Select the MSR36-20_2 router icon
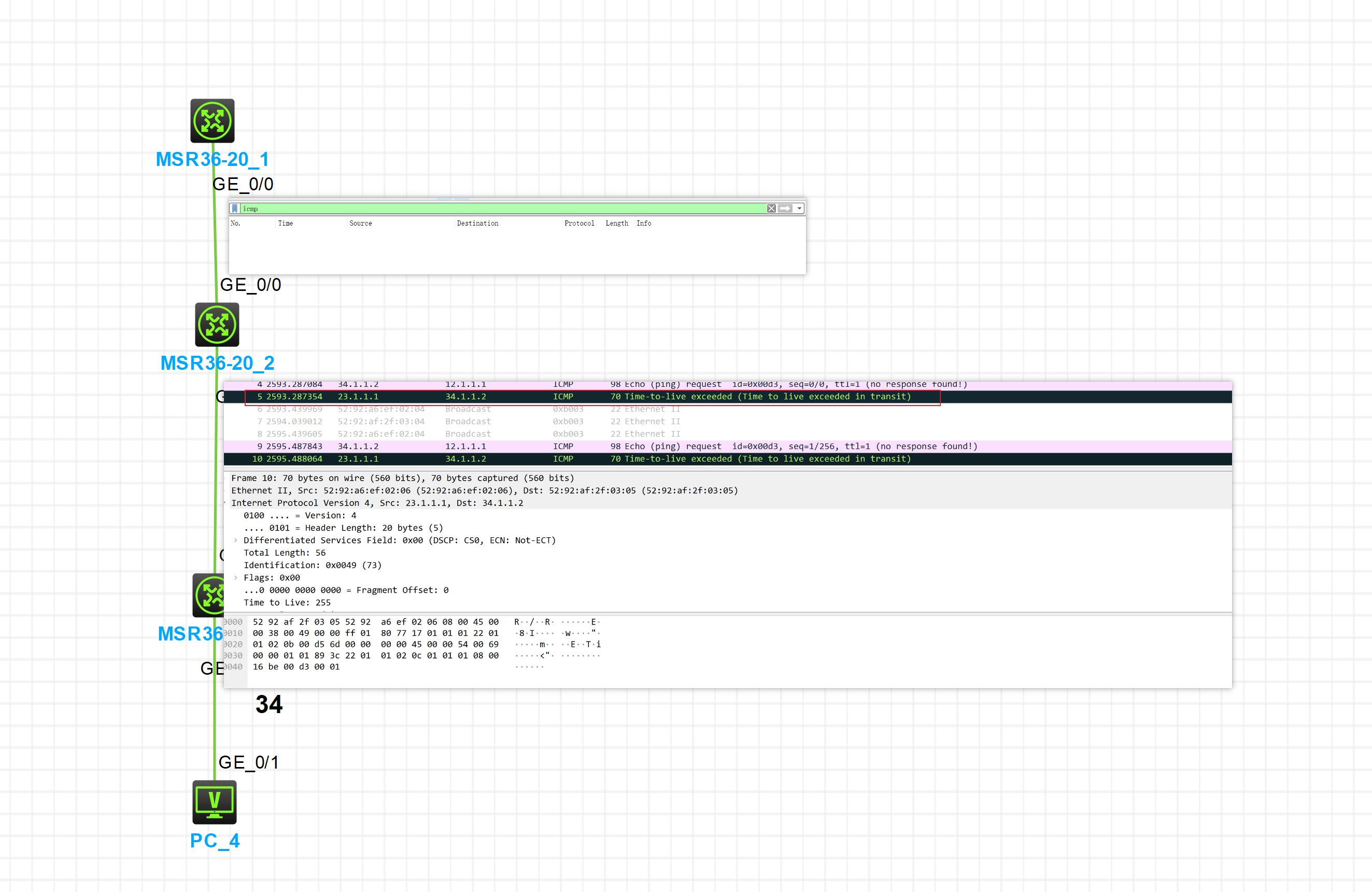Screen dimensions: 1372x892 pos(217,325)
